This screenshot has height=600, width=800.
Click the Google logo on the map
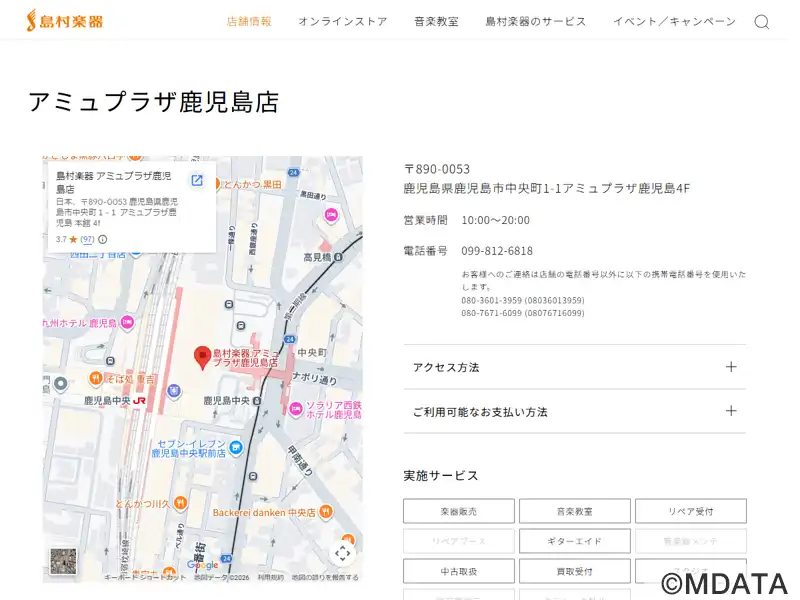203,565
